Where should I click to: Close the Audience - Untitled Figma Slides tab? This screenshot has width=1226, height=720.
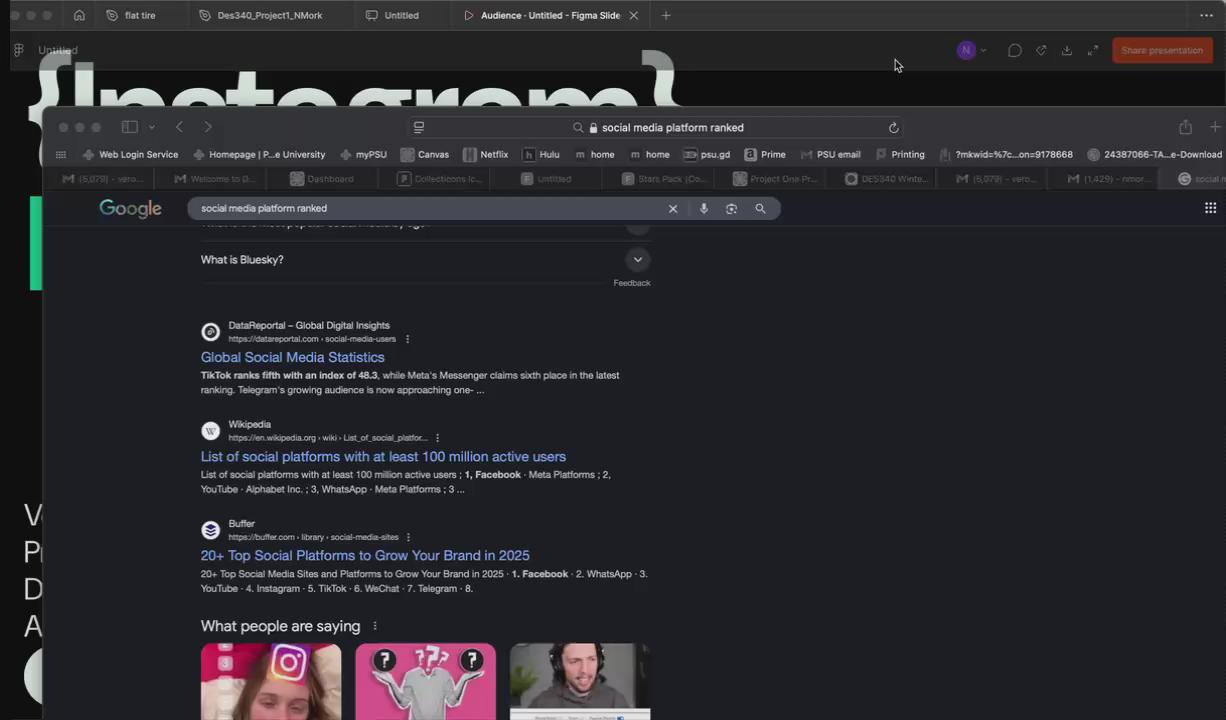[634, 15]
